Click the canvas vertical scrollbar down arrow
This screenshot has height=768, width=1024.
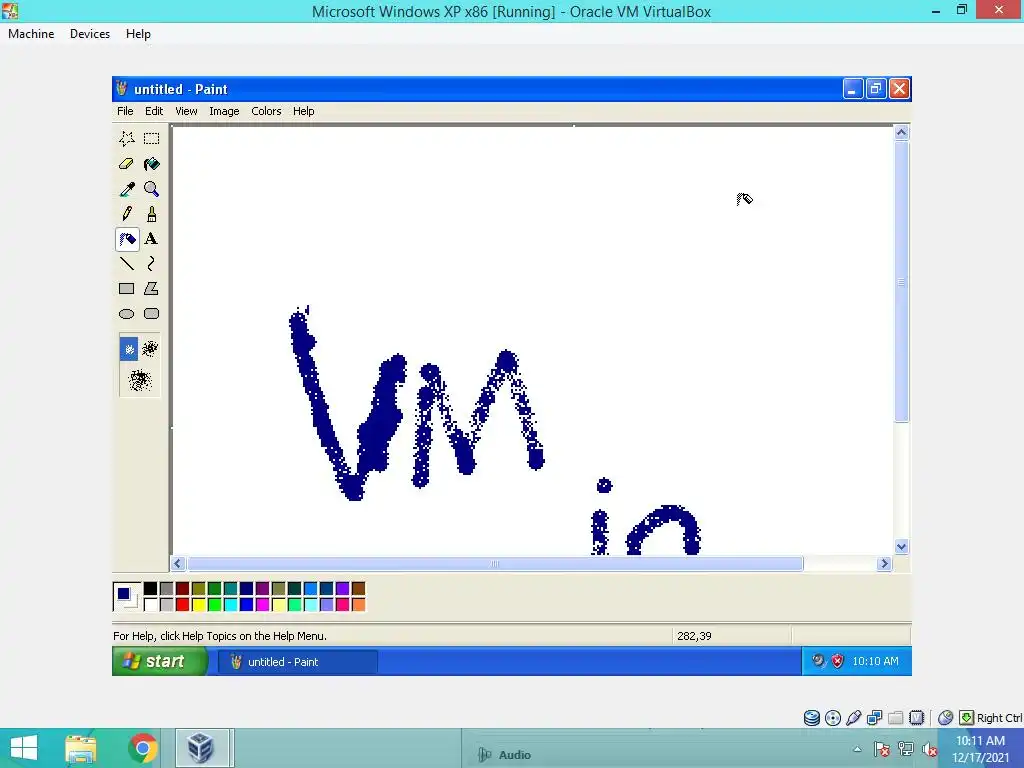[901, 547]
